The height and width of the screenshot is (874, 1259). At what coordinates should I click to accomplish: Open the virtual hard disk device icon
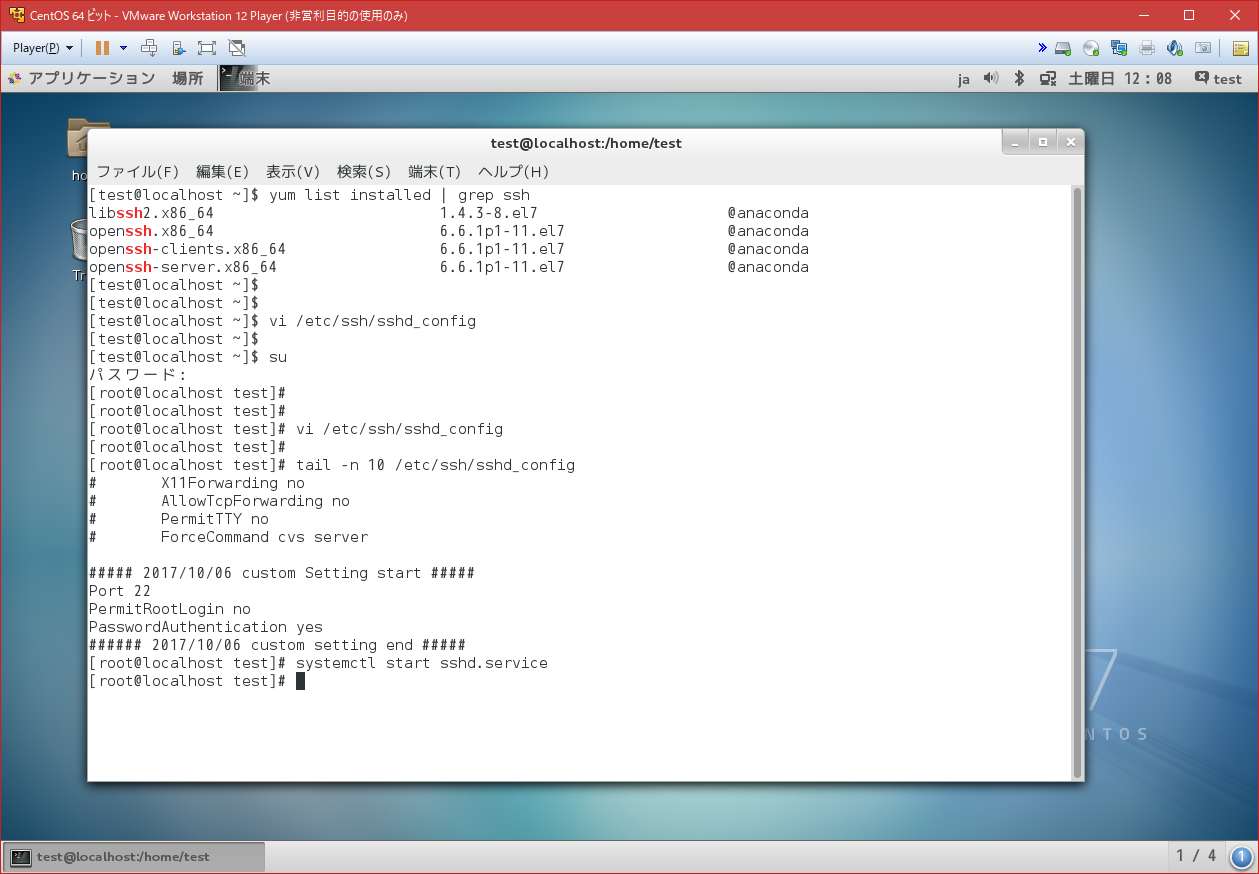1062,48
